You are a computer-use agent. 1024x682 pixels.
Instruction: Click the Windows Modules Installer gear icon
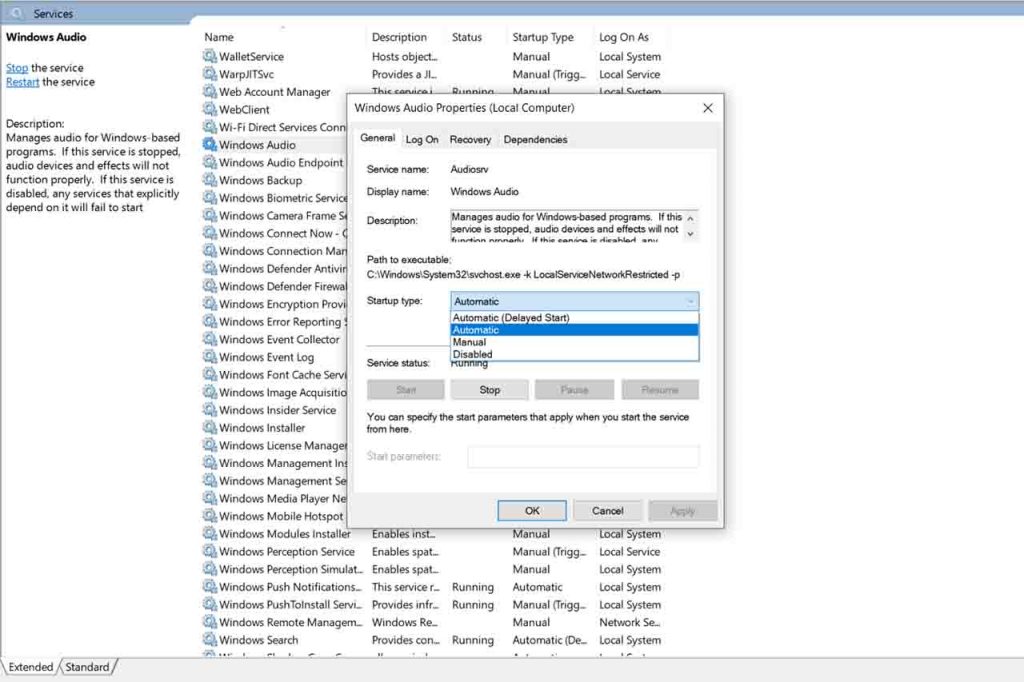(x=210, y=533)
